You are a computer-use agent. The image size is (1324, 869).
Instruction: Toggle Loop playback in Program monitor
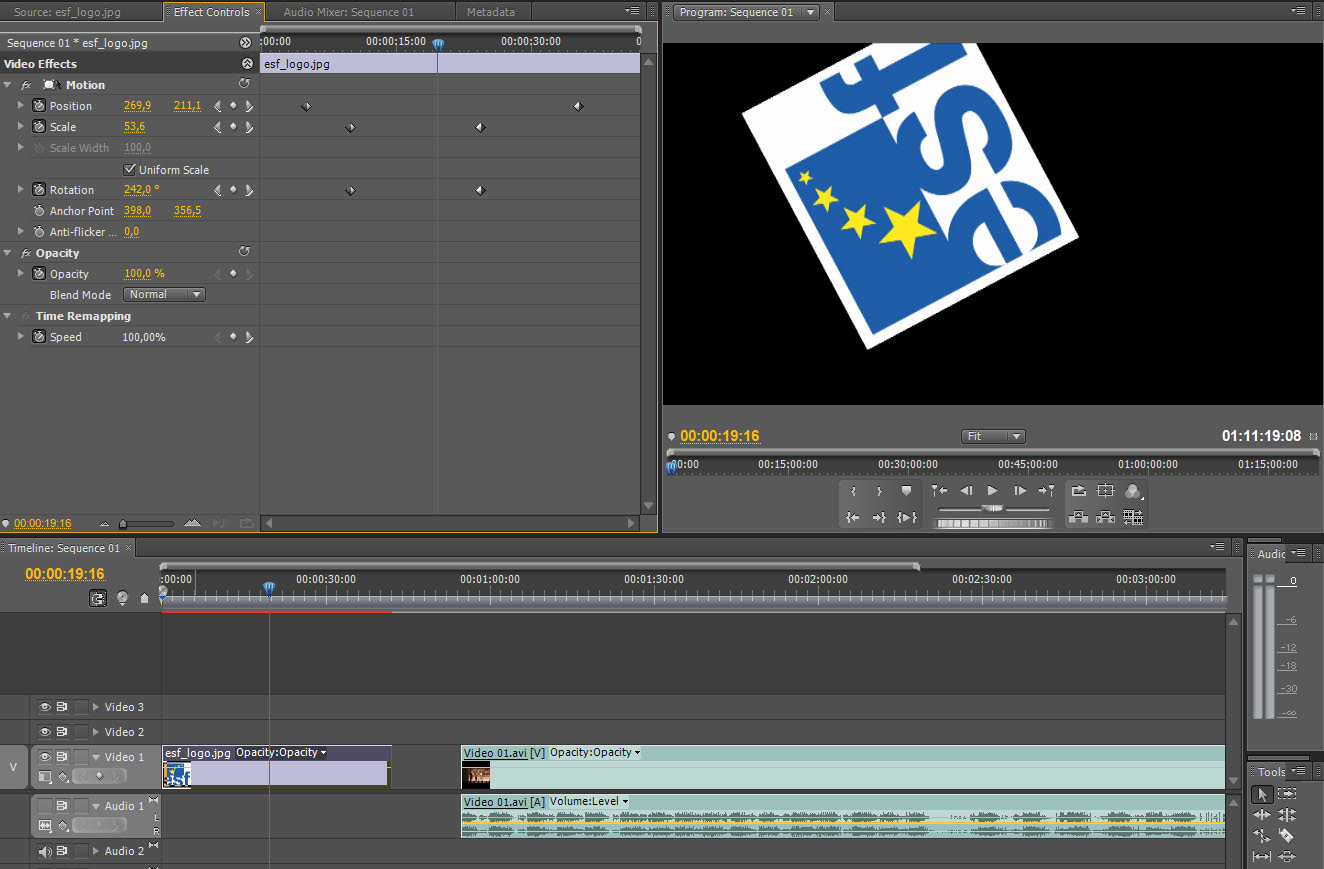(1078, 491)
